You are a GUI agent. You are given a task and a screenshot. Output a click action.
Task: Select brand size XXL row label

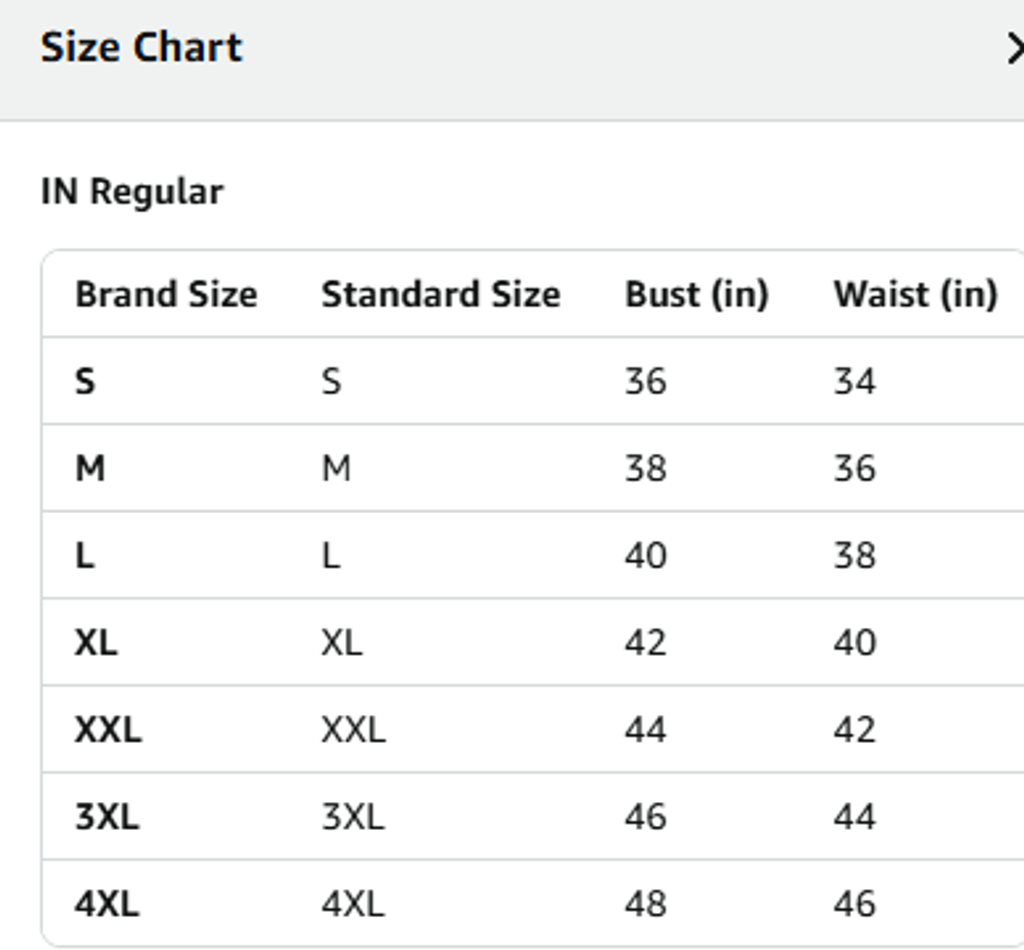coord(108,730)
